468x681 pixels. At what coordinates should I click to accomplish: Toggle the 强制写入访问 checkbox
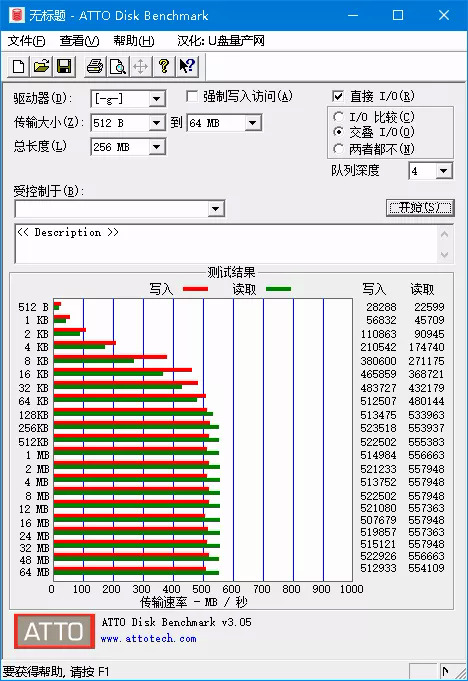pyautogui.click(x=192, y=96)
